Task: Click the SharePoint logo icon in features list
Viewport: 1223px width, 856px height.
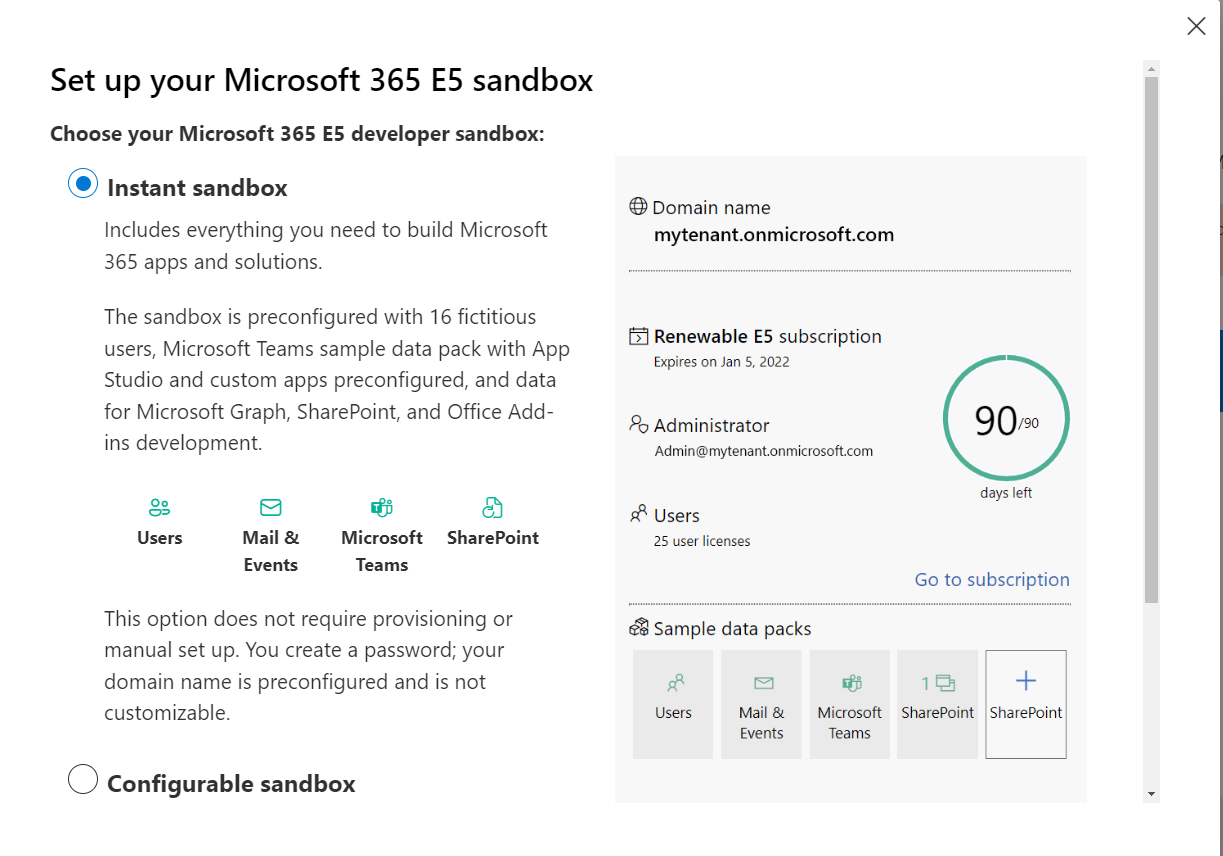Action: (492, 507)
